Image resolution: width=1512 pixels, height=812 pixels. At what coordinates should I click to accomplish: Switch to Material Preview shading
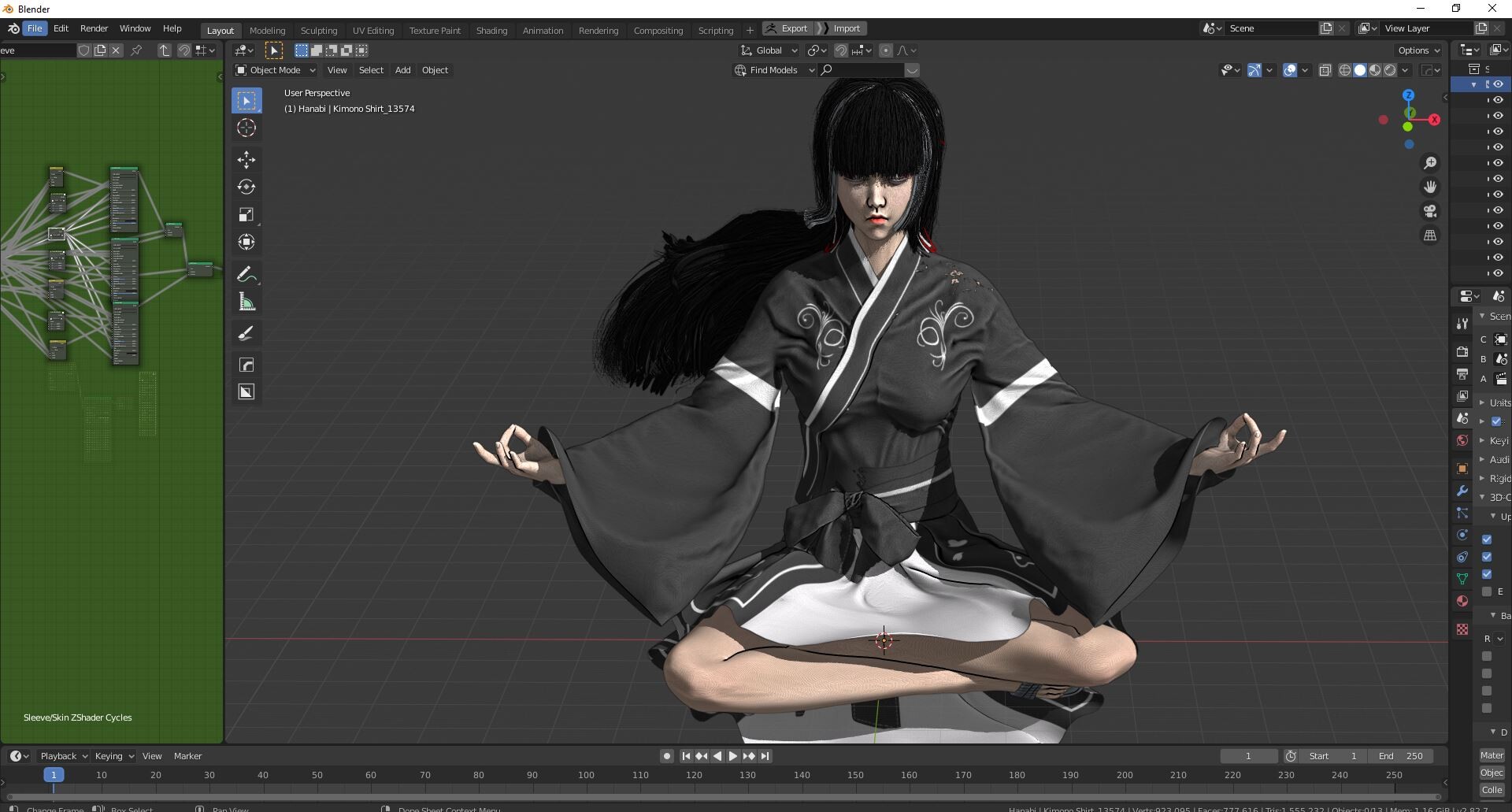pos(1375,70)
